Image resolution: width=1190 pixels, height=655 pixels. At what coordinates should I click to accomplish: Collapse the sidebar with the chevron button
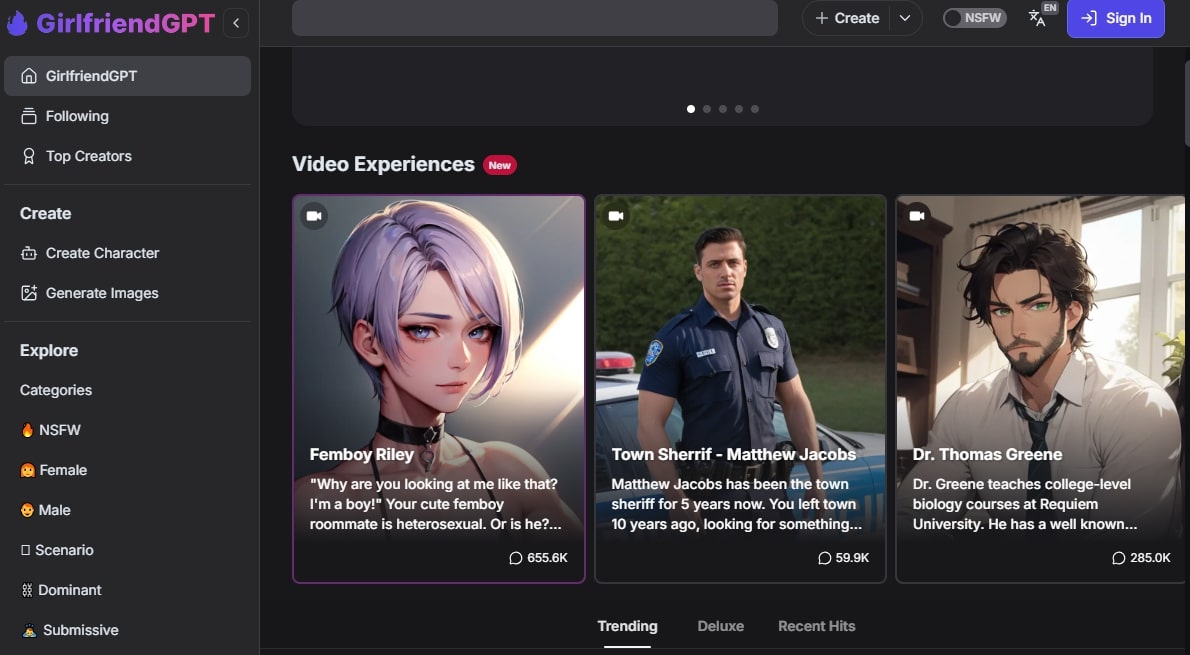pyautogui.click(x=236, y=22)
